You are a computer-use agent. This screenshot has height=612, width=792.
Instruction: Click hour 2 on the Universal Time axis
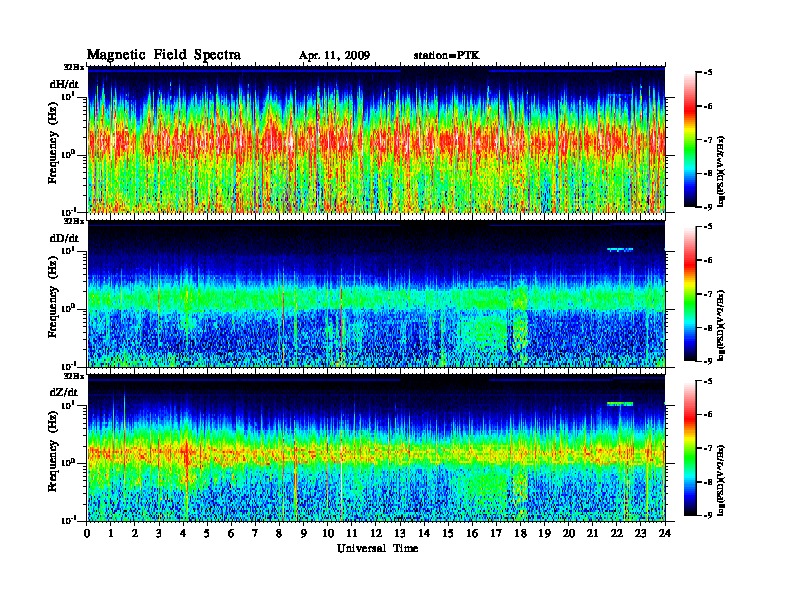pos(135,534)
